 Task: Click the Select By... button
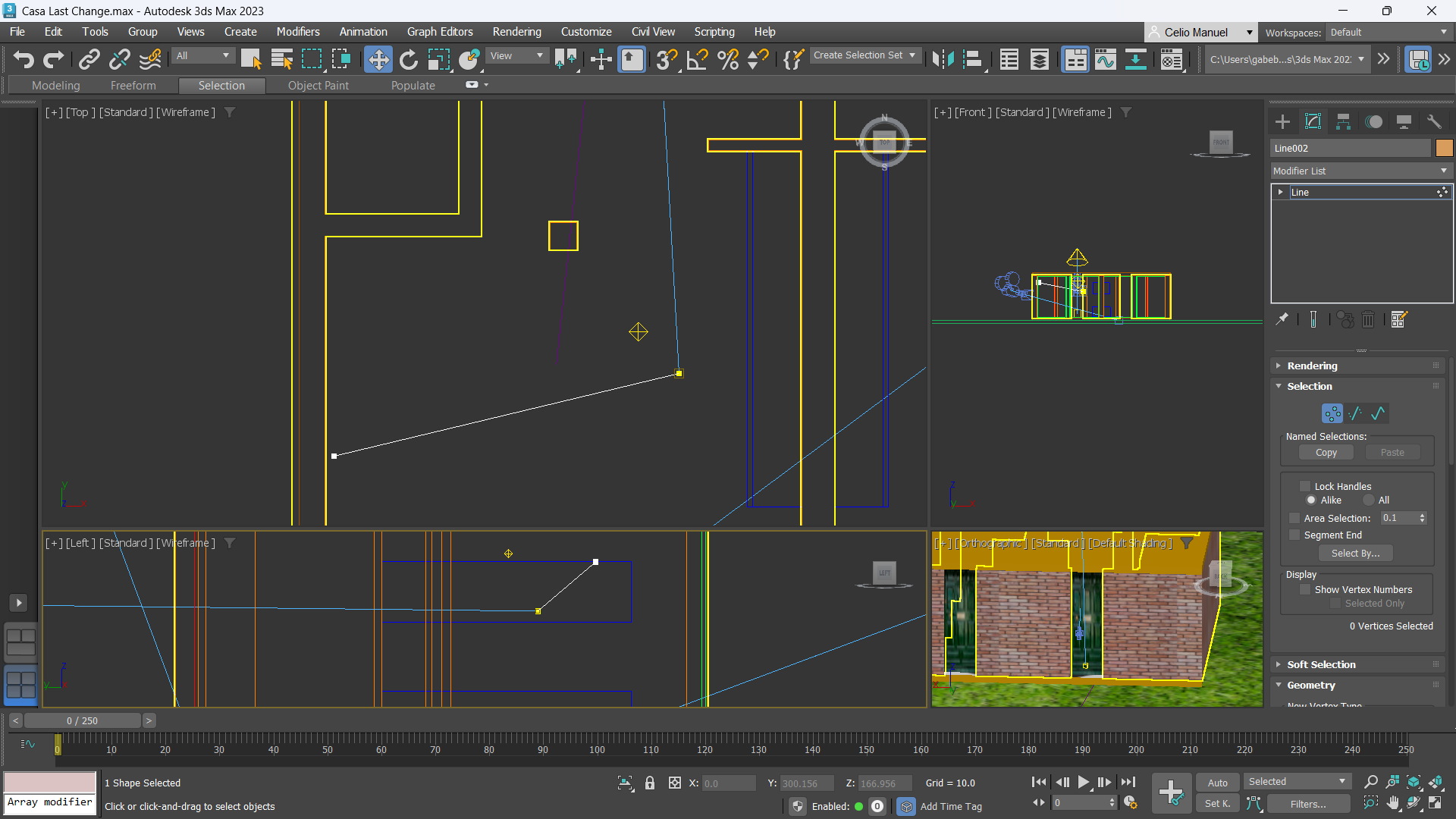coord(1355,553)
